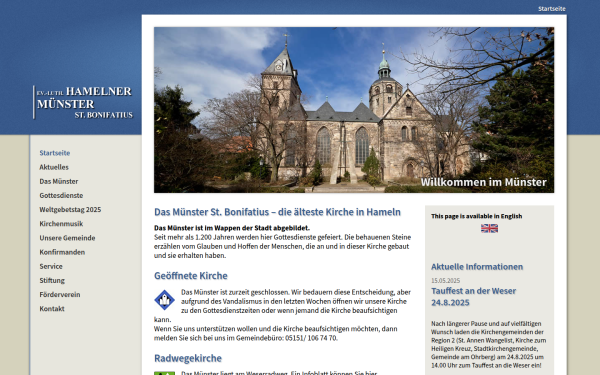Image resolution: width=600 pixels, height=375 pixels.
Task: Click heading Das Münster St. Bonifatius – die älteste Kirche
Action: click(x=277, y=212)
